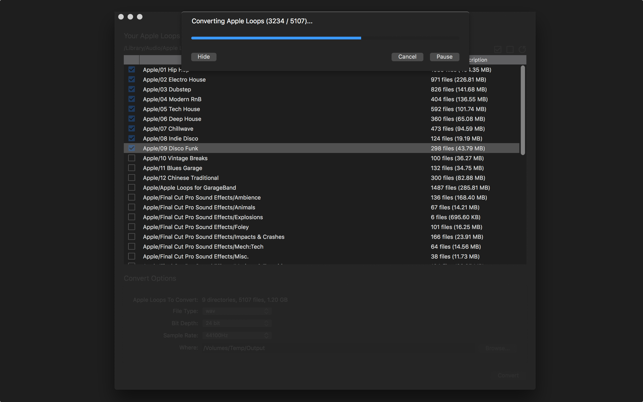Uncheck the Apple/09 Disco Funk checkbox
The height and width of the screenshot is (402, 643).
(x=132, y=148)
